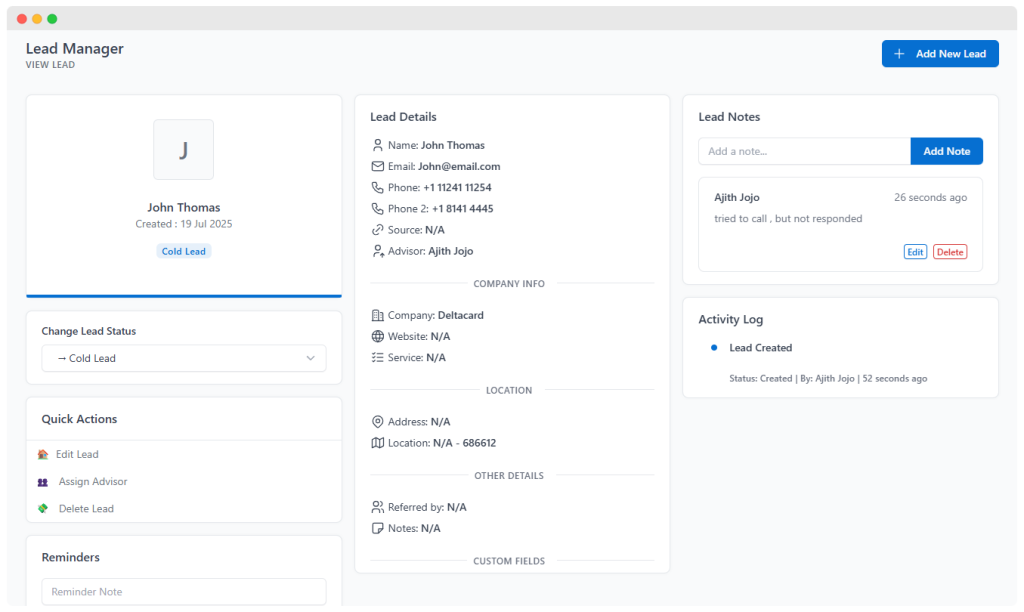Click the Delete Lead icon

(x=43, y=509)
